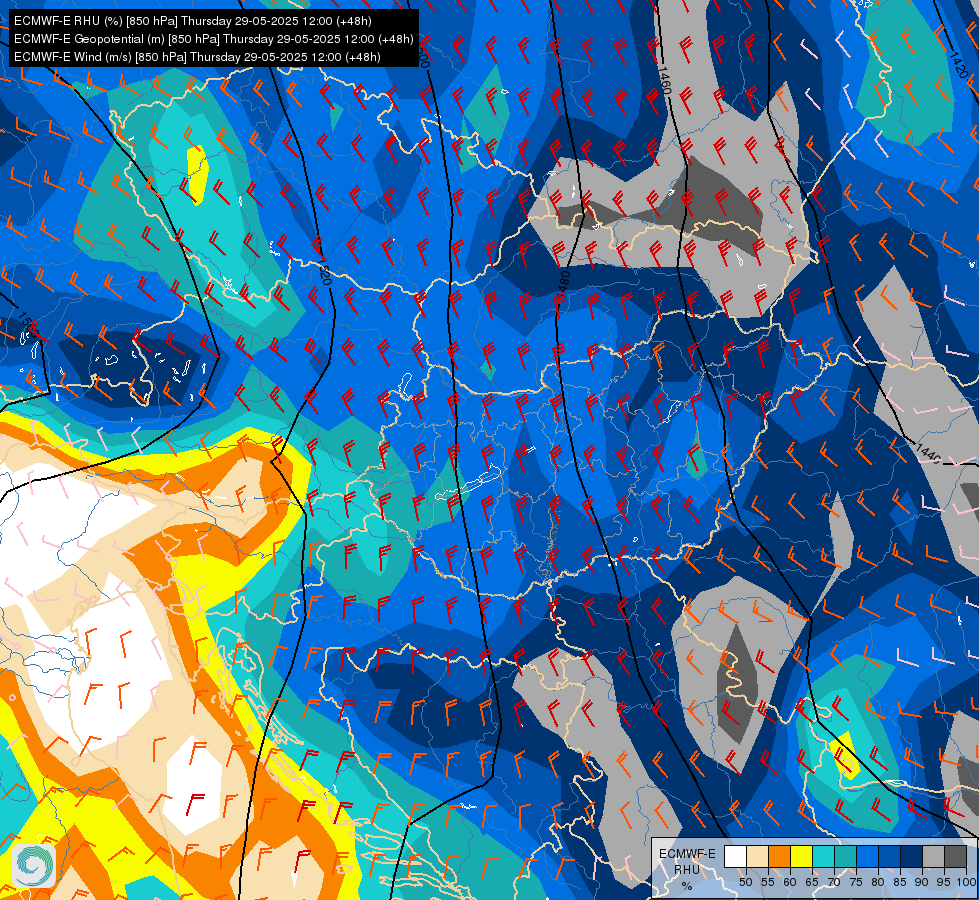Click the legend label "ECMWF-E"
The height and width of the screenshot is (900, 979).
(x=687, y=854)
